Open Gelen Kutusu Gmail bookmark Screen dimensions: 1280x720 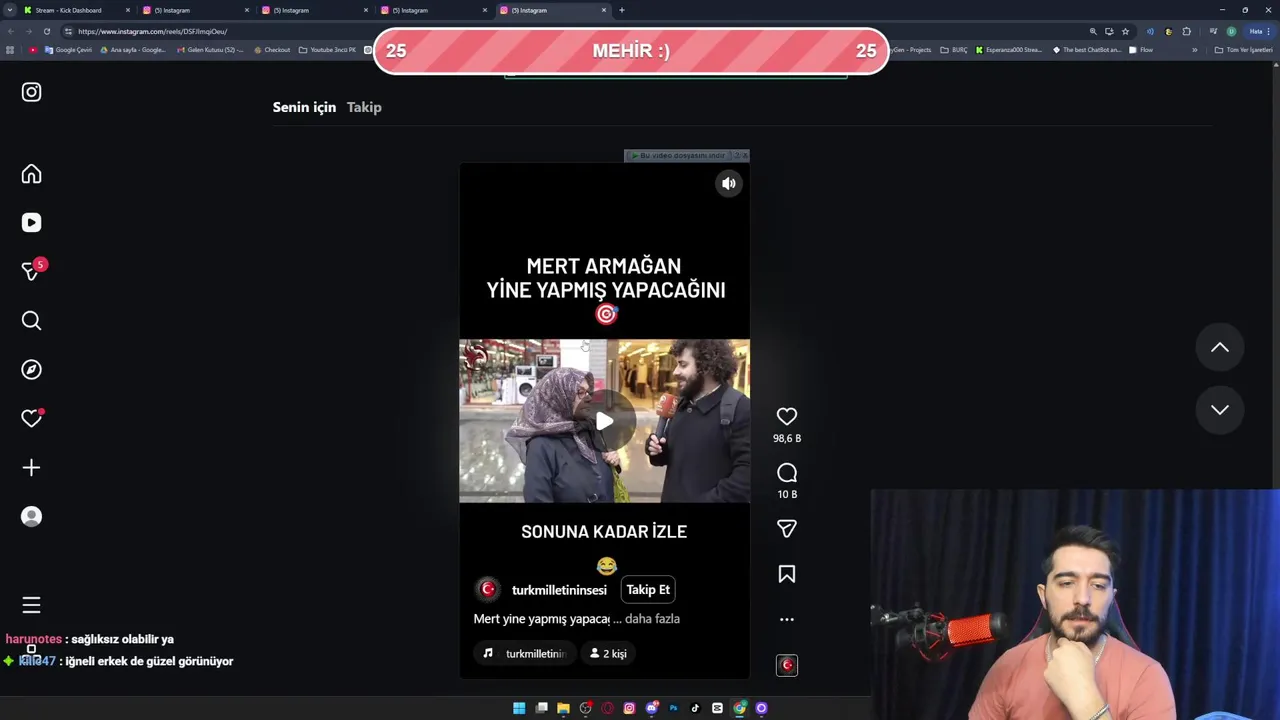pos(209,50)
